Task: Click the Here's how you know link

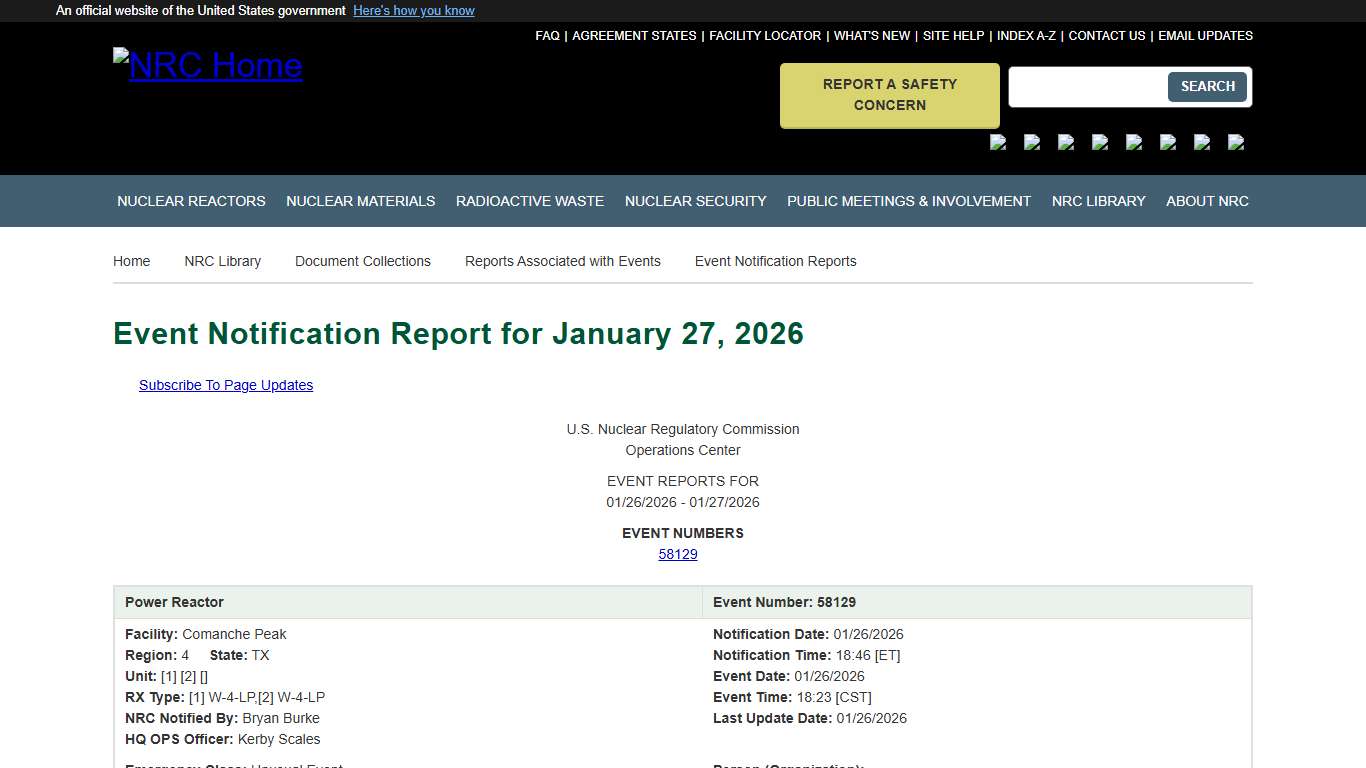Action: pos(413,10)
